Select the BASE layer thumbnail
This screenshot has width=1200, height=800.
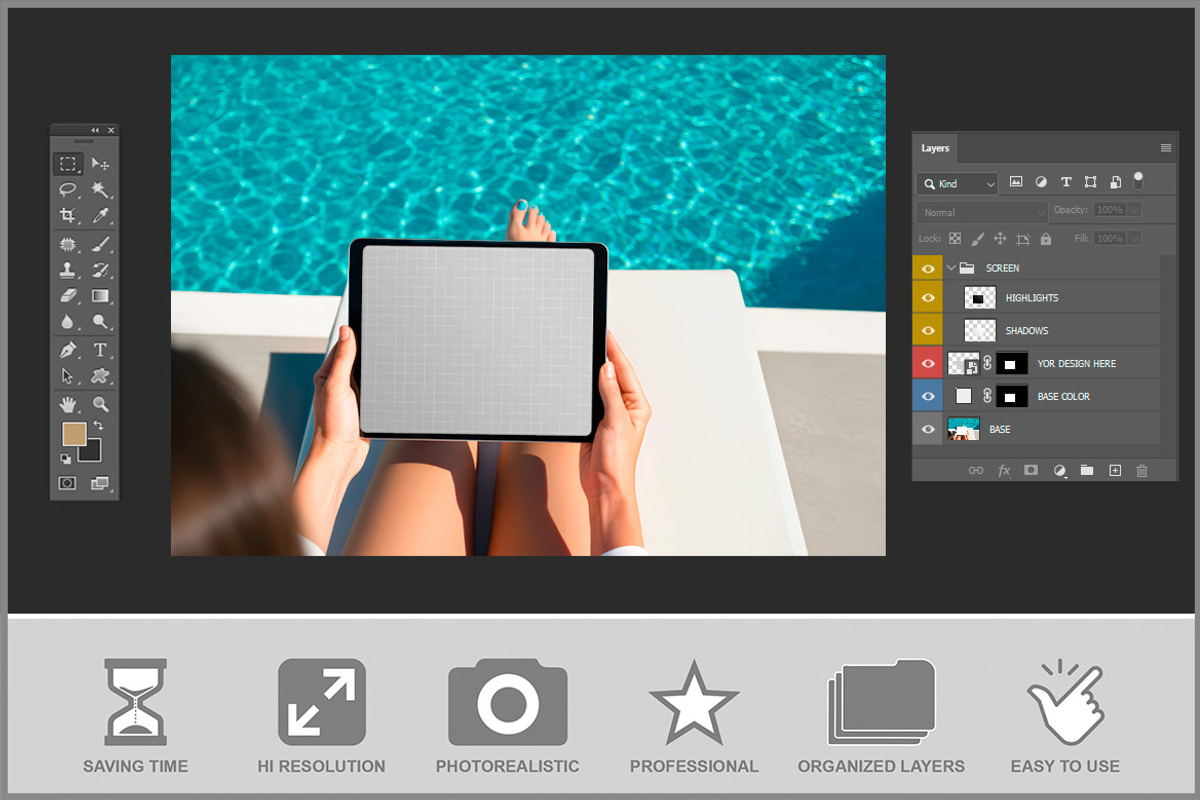964,429
